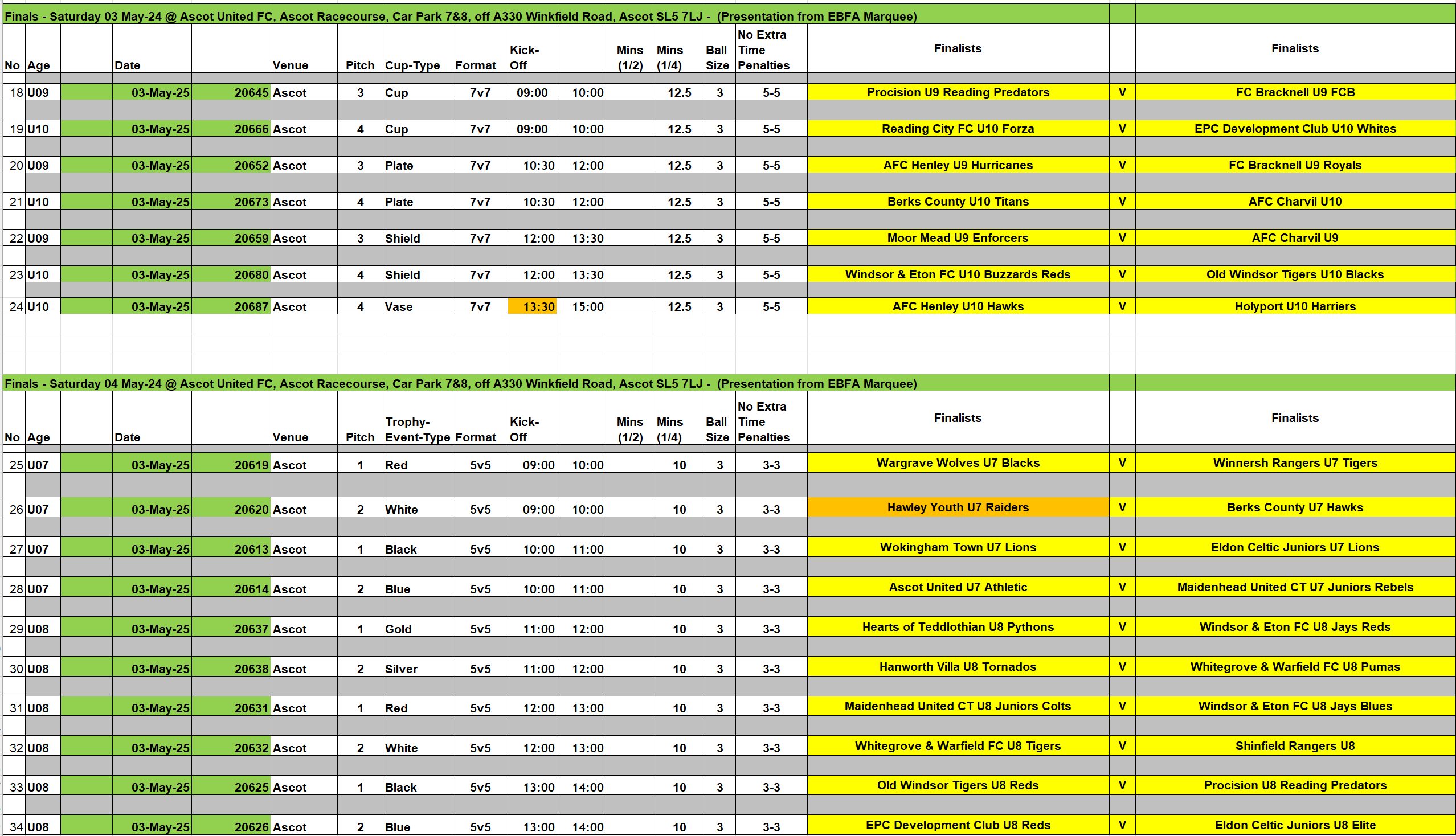Select match number 20687 cell

pos(231,306)
